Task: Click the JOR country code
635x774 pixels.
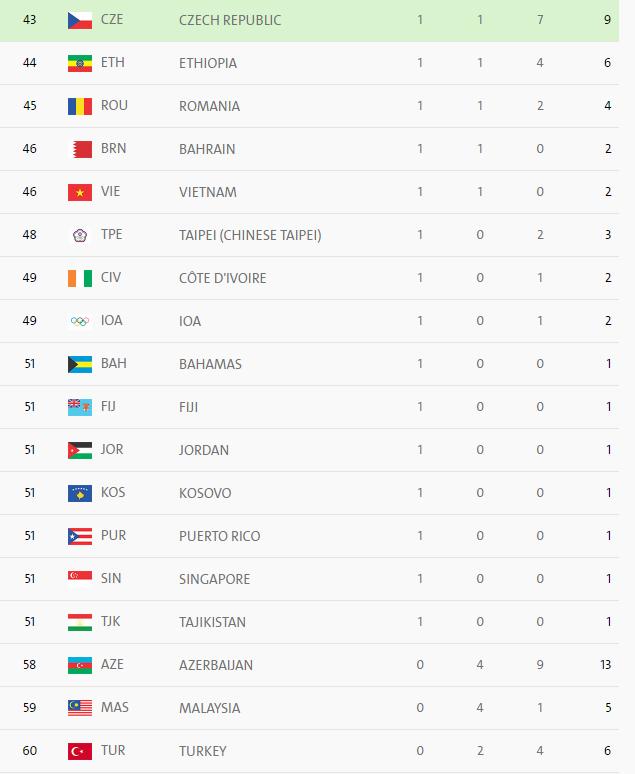Action: [112, 450]
